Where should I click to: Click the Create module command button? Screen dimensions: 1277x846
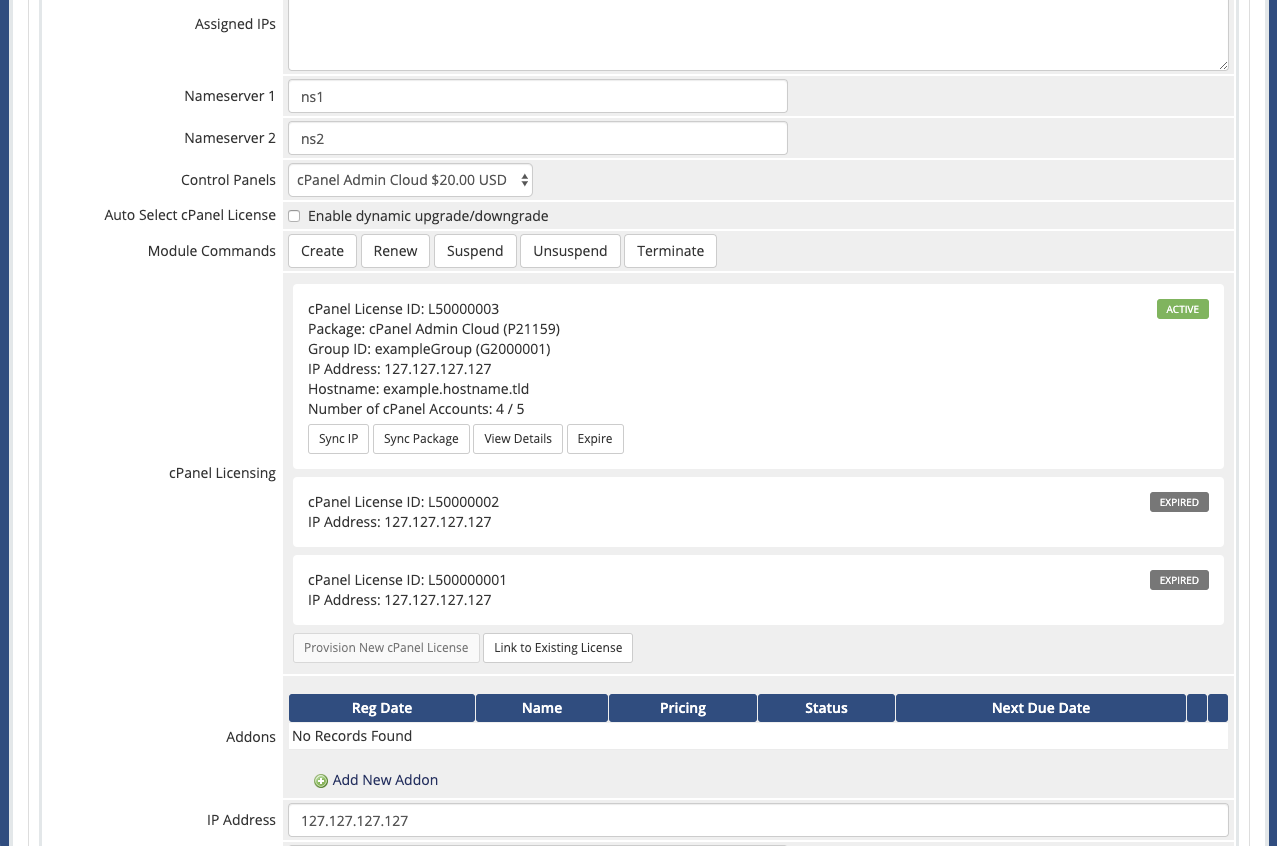coord(322,251)
